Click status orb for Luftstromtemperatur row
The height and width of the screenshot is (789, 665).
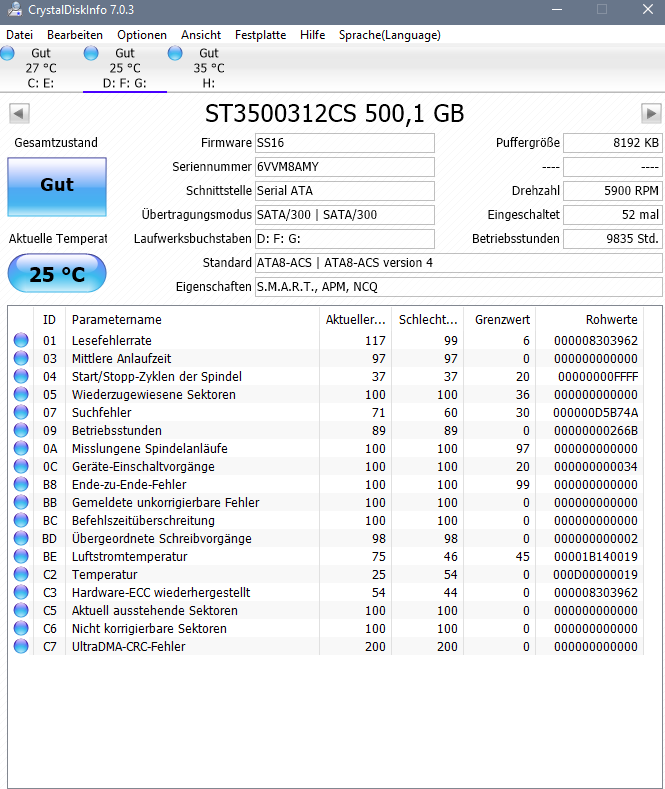pyautogui.click(x=21, y=556)
